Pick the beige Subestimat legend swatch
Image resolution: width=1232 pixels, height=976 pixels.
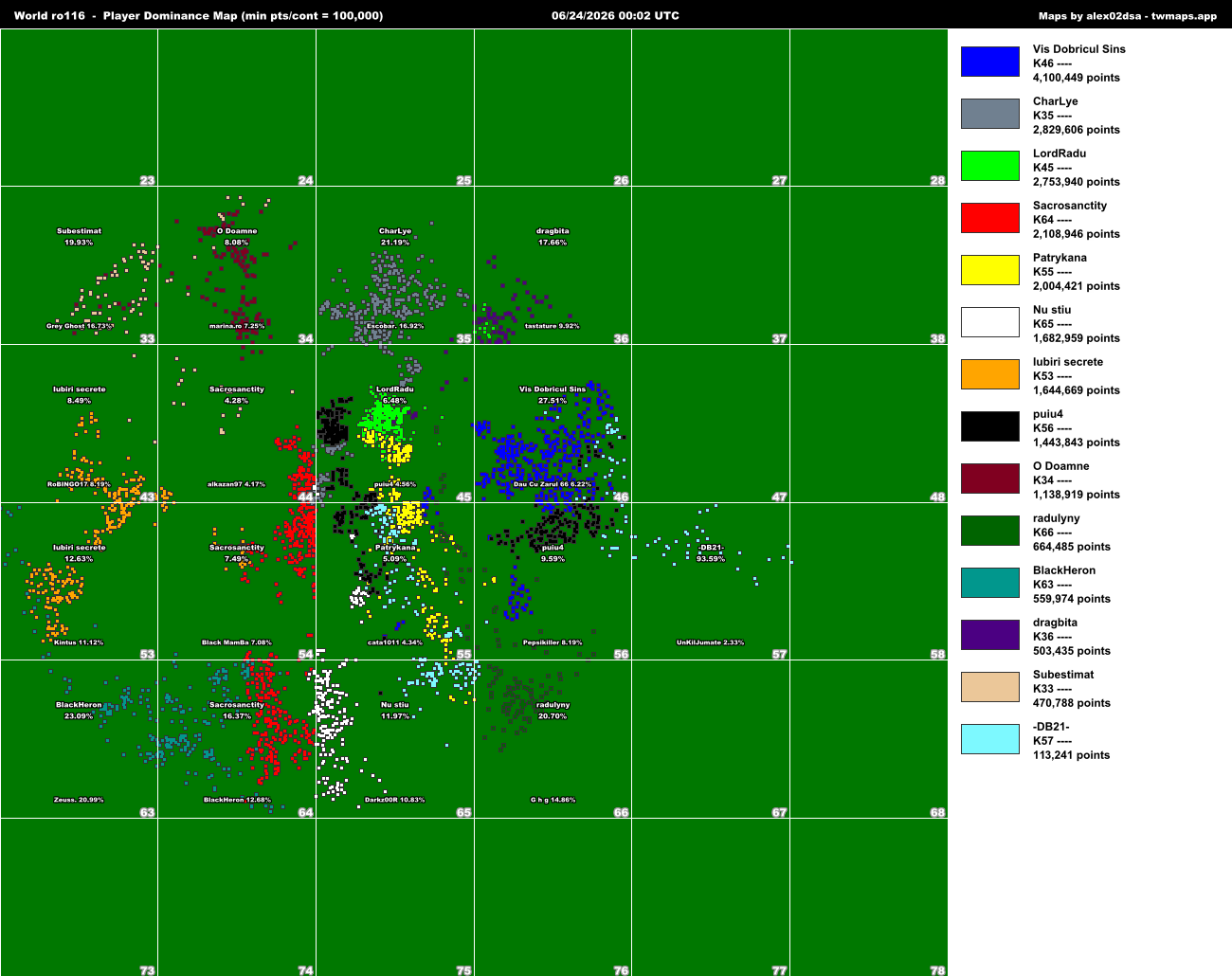click(990, 687)
